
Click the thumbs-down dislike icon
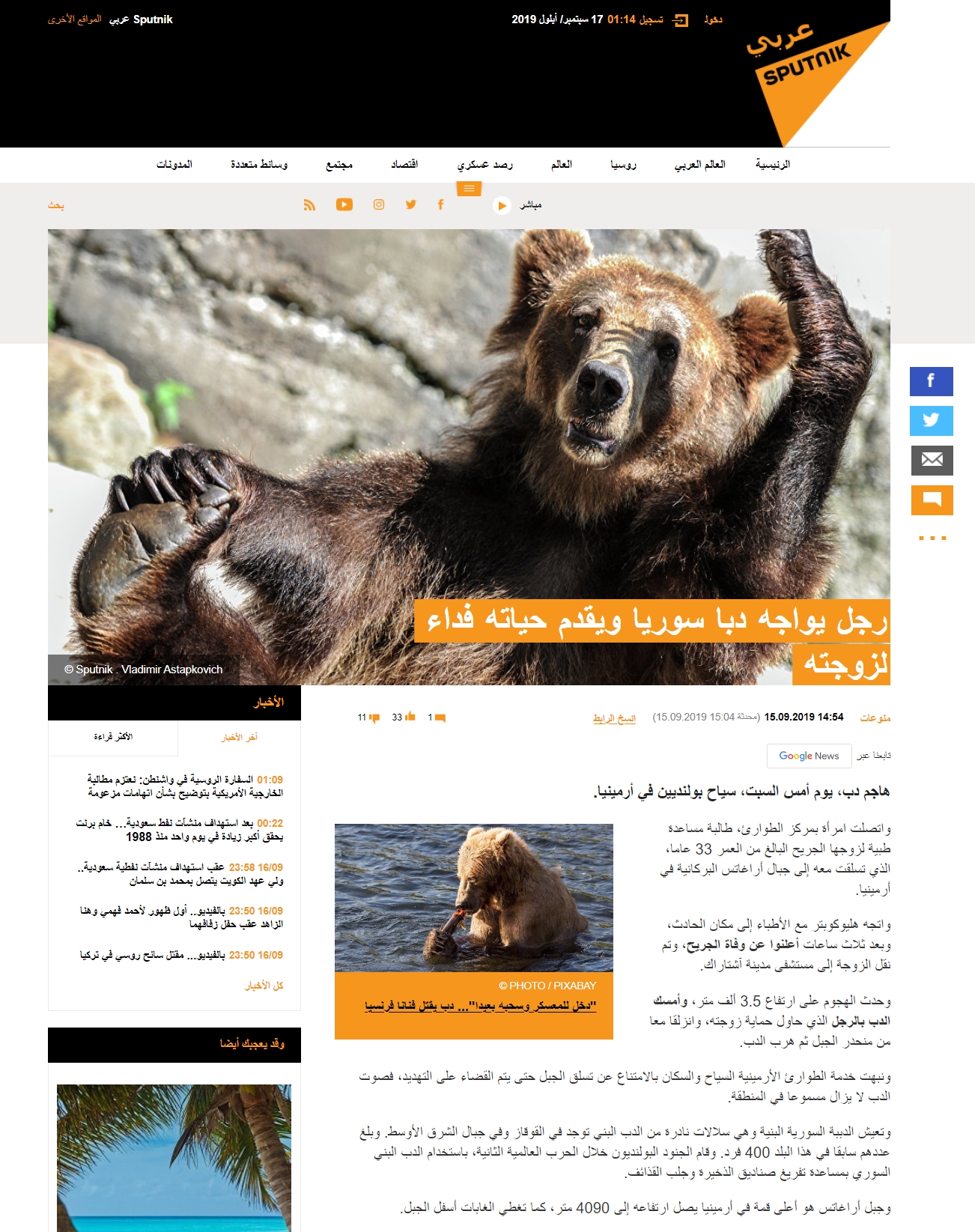tap(374, 717)
